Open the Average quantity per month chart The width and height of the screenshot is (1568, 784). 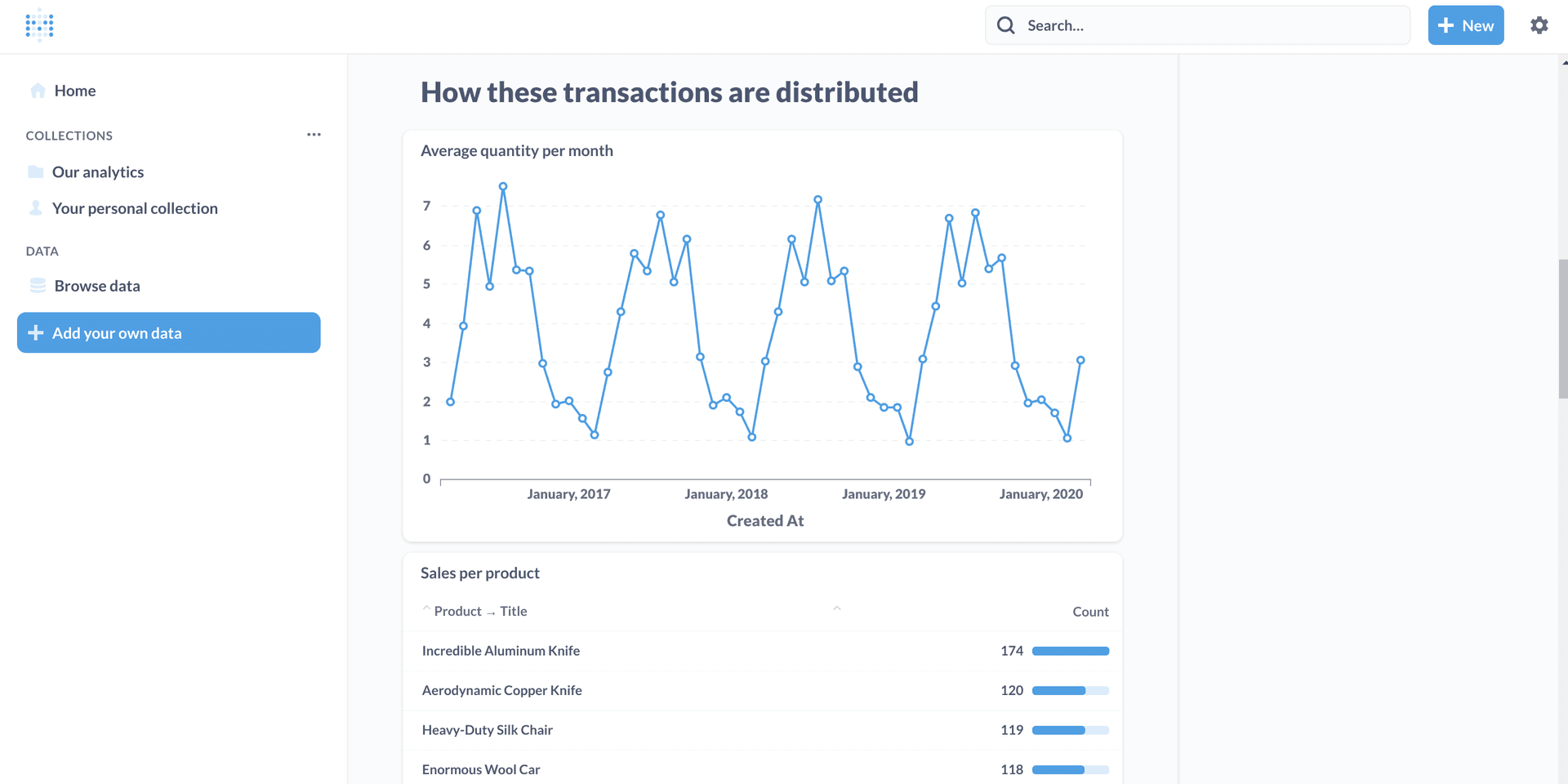517,150
